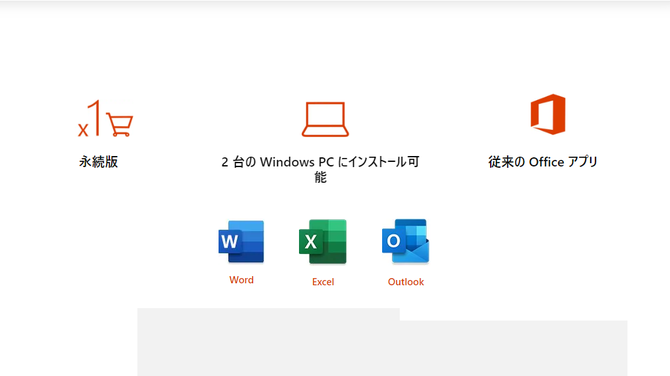670x376 pixels.
Task: Click the x1 shopping cart icon
Action: [x=106, y=118]
